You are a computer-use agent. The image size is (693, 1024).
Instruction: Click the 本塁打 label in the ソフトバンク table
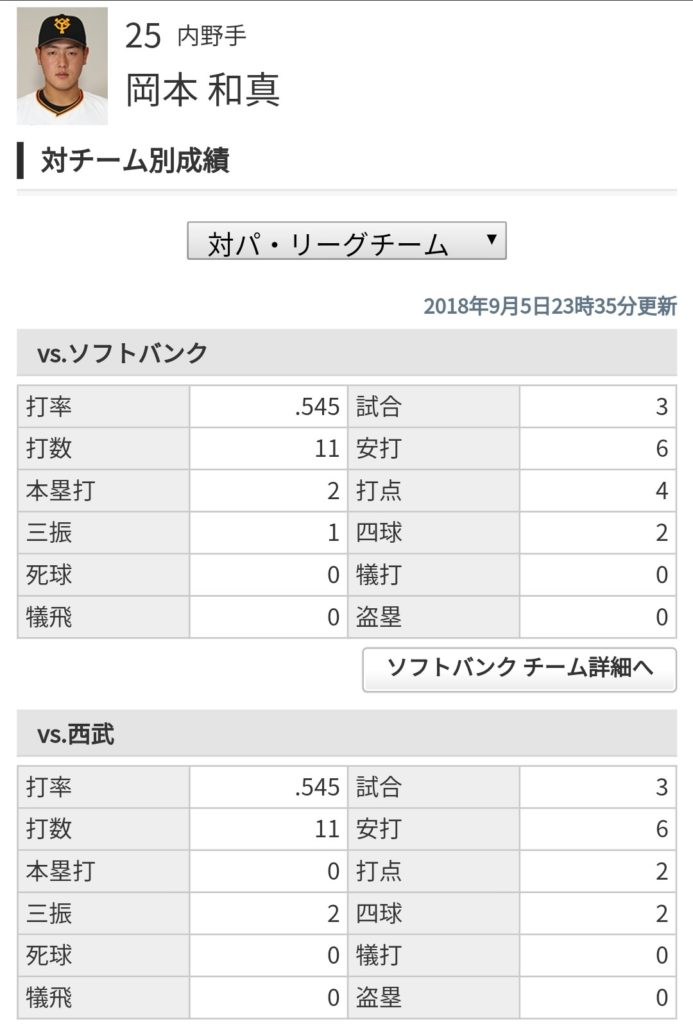click(x=61, y=490)
